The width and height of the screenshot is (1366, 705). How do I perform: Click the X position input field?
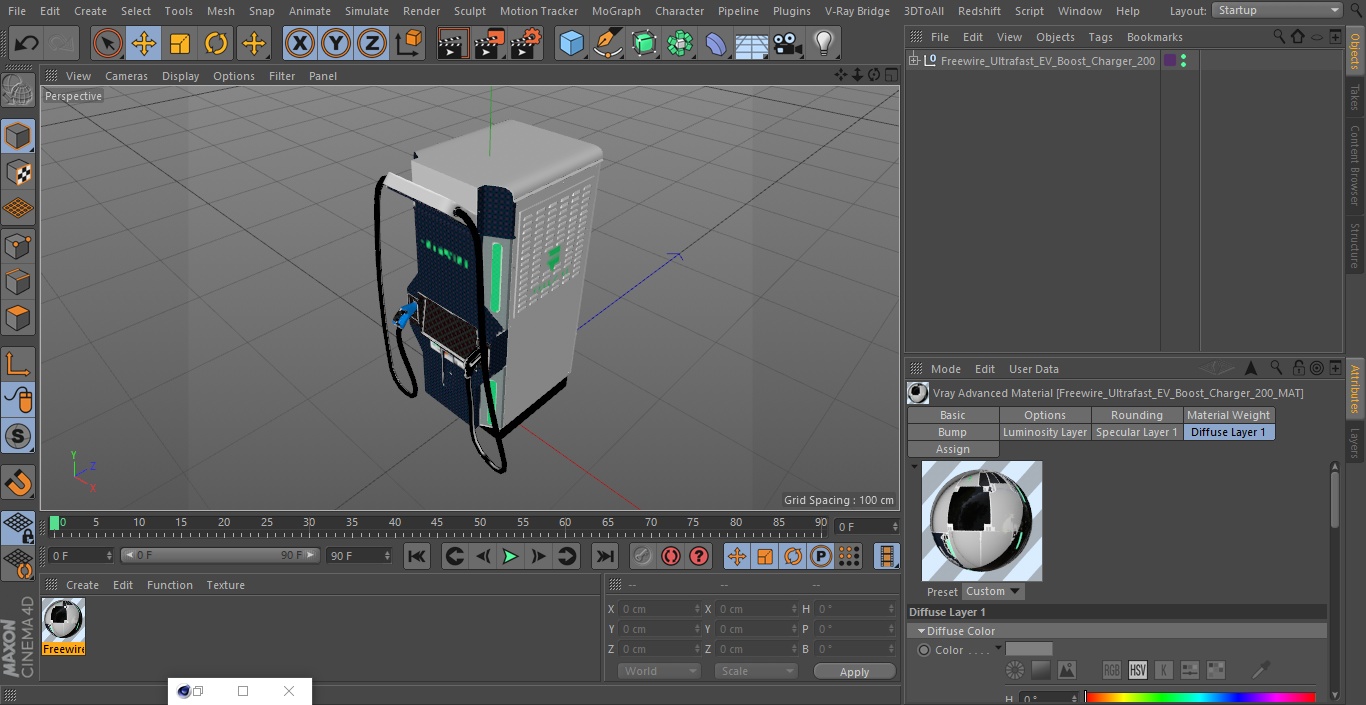pyautogui.click(x=660, y=609)
